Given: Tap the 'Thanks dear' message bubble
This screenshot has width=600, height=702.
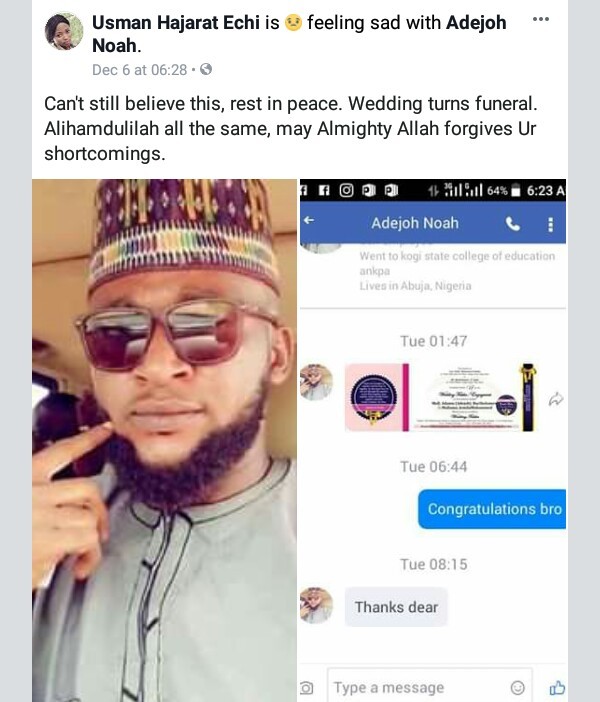Looking at the screenshot, I should 395,607.
